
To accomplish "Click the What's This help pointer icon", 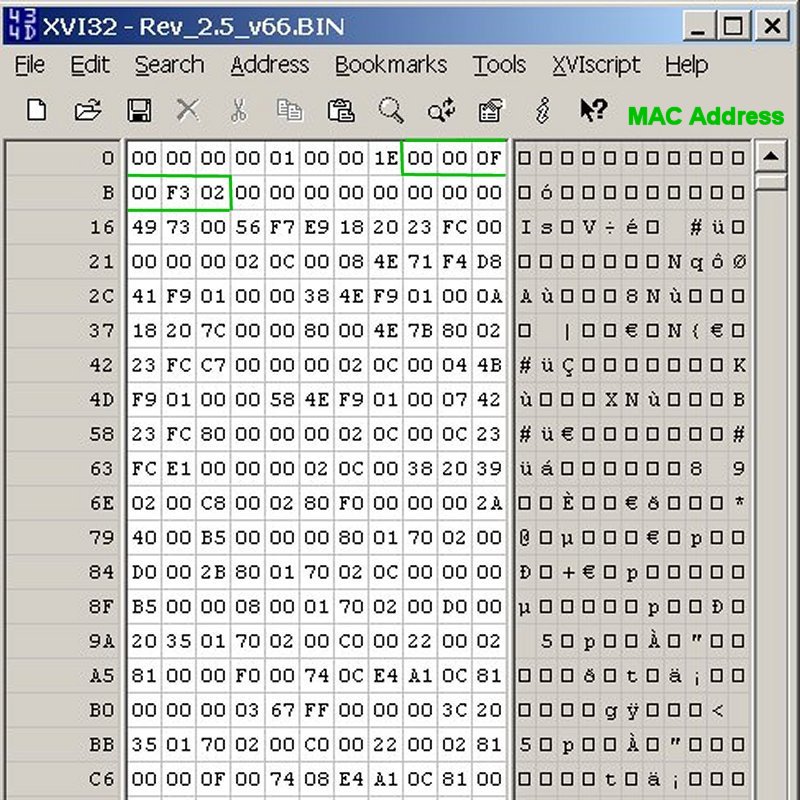I will point(593,110).
